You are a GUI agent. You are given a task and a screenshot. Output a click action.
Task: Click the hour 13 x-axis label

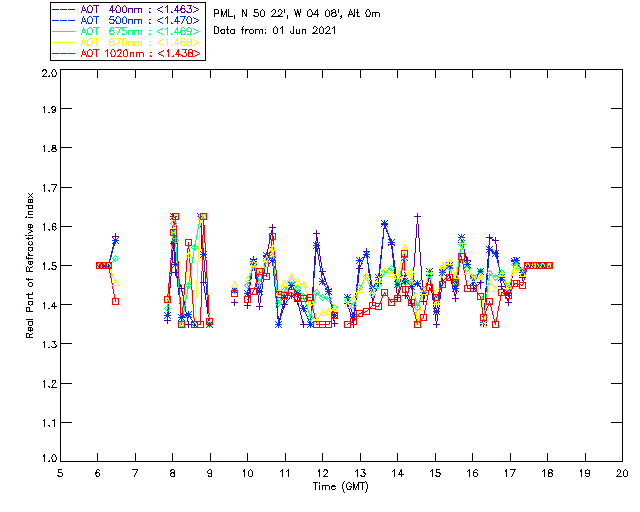[360, 473]
